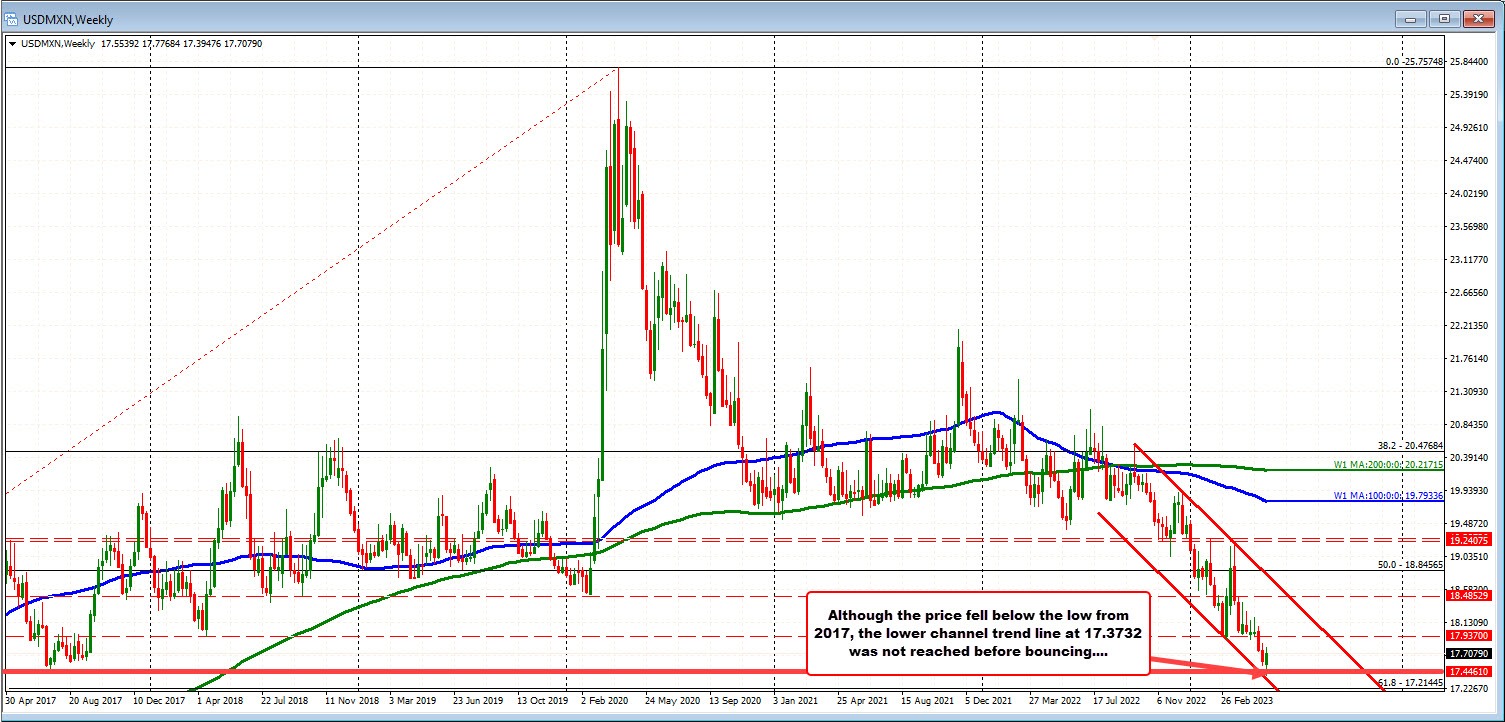Click the 61.8 - 17.21445 Fibonacci label
1505x722 pixels.
point(1410,683)
